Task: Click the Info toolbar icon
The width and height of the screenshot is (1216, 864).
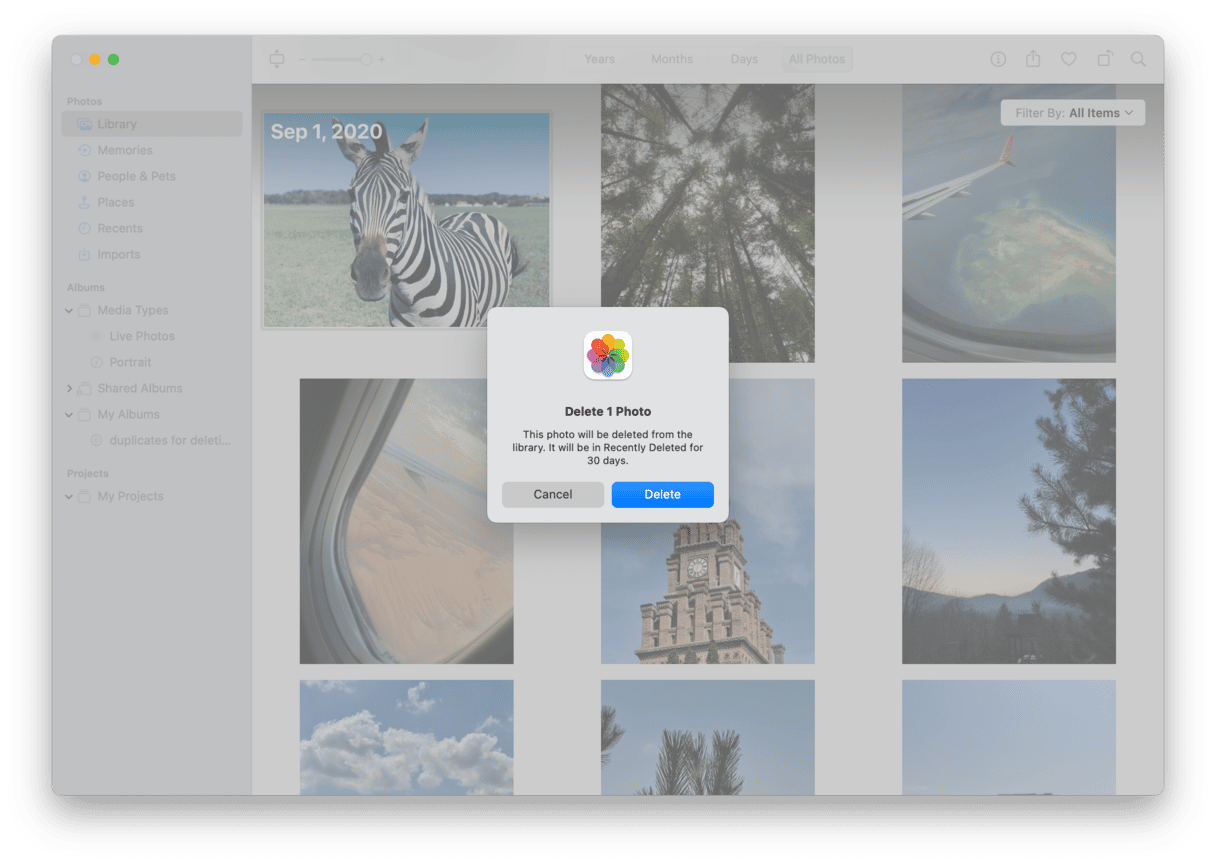Action: 998,59
